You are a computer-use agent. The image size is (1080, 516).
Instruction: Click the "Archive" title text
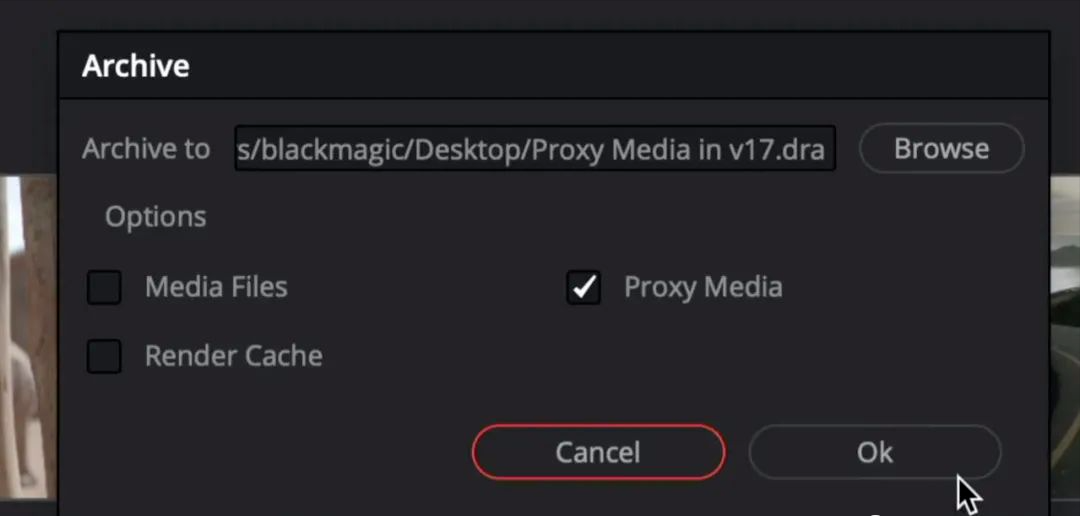tap(136, 65)
